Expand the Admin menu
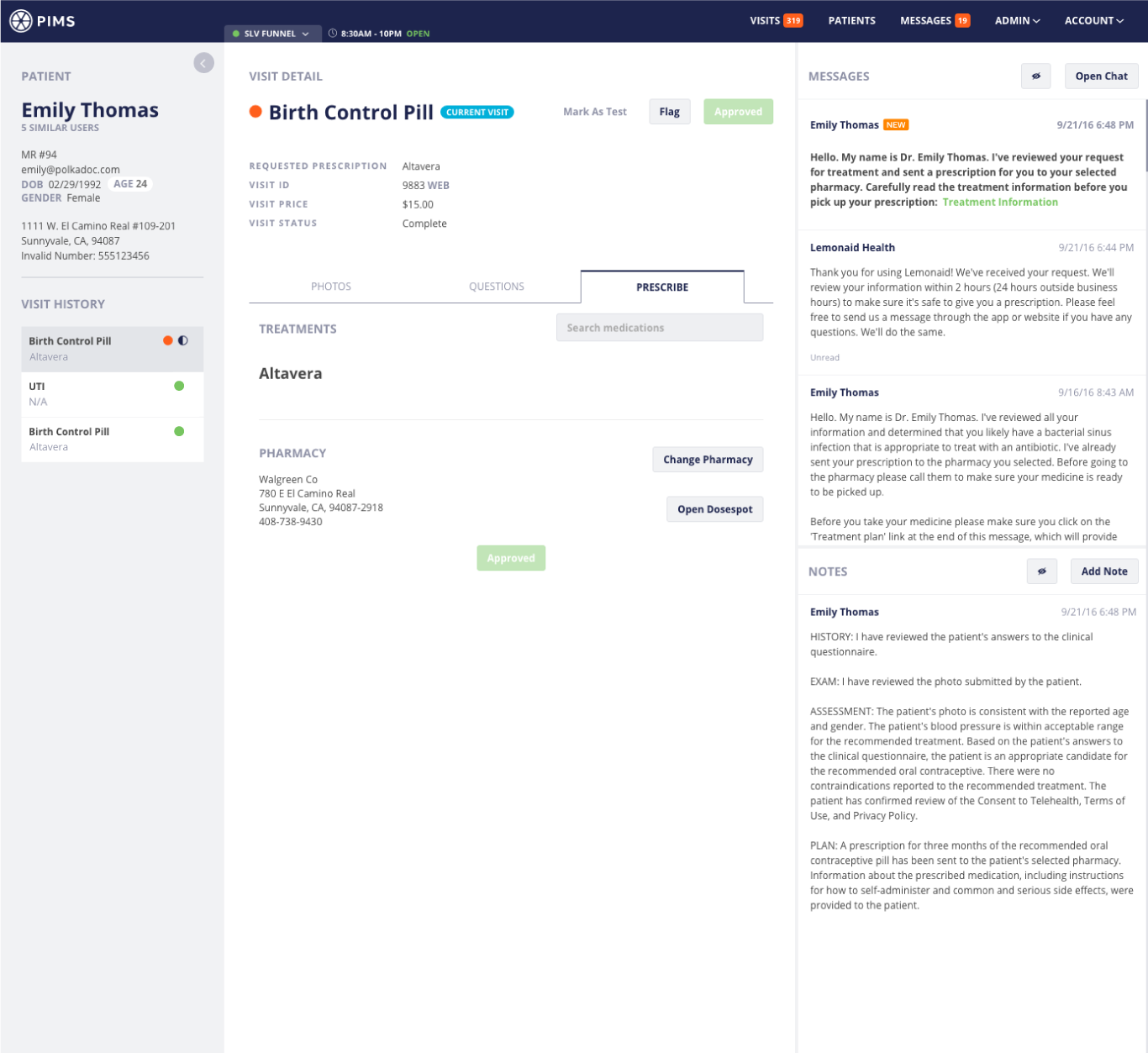This screenshot has height=1053, width=1148. [x=1017, y=21]
